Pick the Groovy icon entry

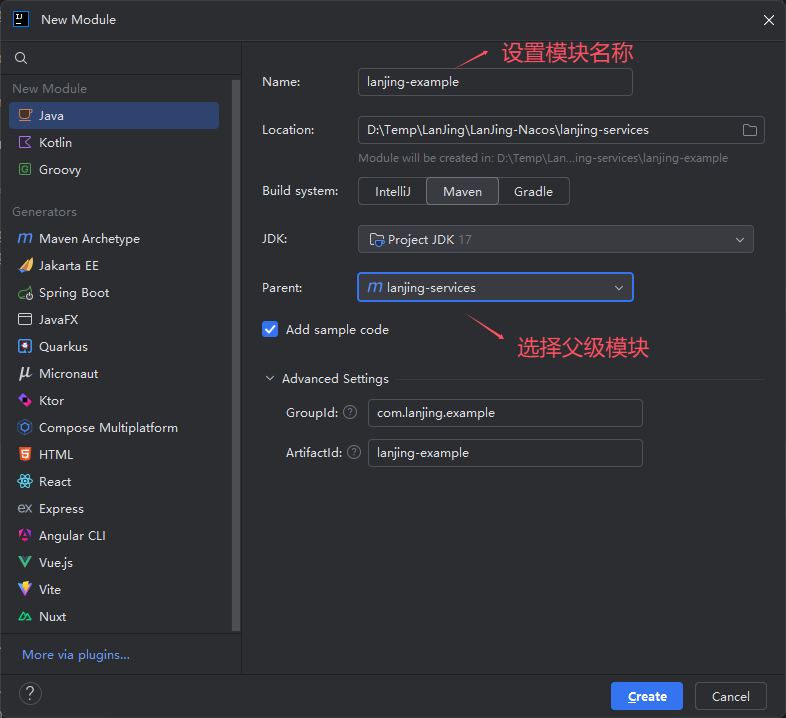click(x=25, y=169)
